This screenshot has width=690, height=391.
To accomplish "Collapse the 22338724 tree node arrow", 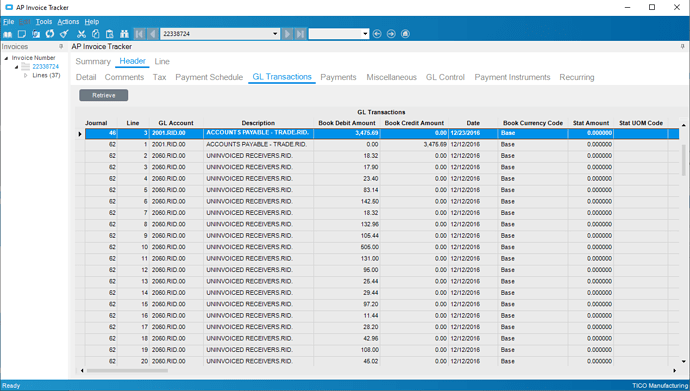I will (x=17, y=67).
